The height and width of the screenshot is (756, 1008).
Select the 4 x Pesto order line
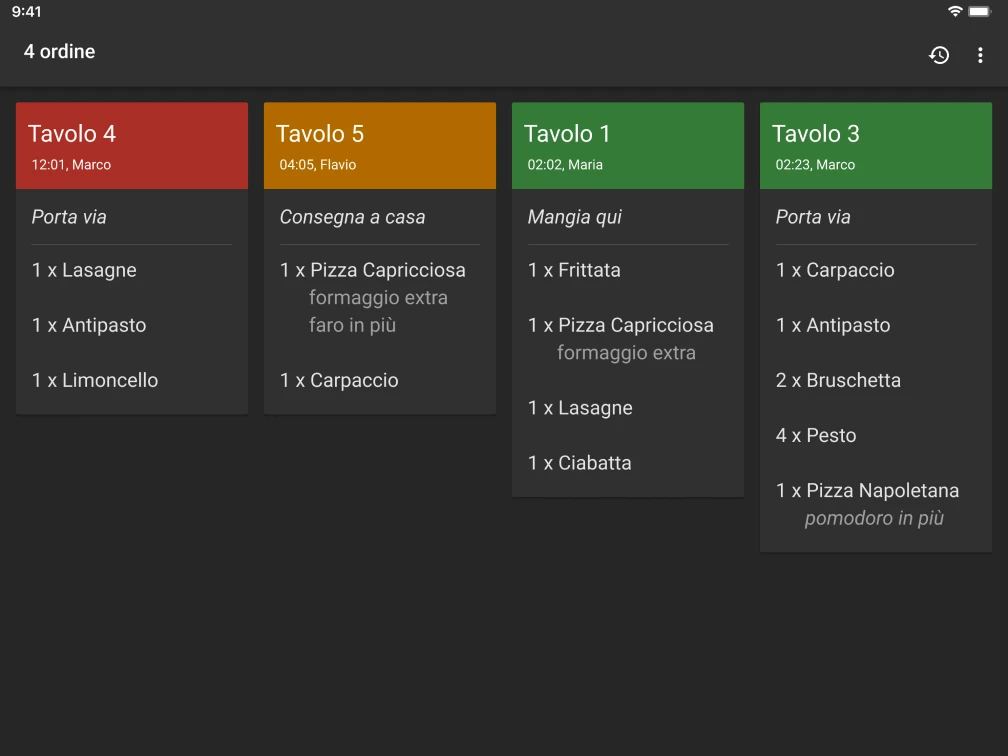816,435
